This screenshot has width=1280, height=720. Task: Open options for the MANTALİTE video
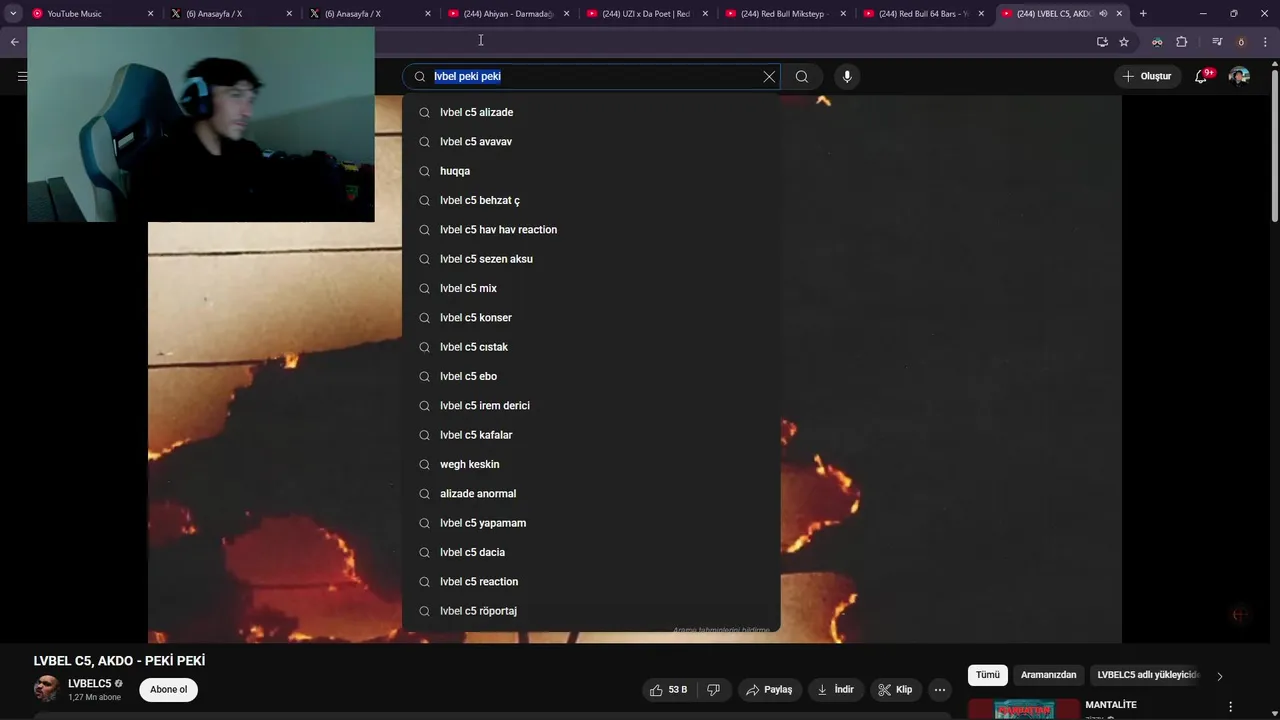click(1230, 706)
